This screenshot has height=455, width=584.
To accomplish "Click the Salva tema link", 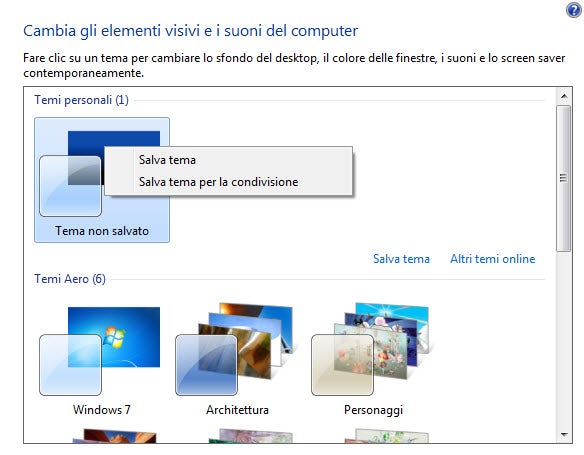I will click(x=401, y=259).
